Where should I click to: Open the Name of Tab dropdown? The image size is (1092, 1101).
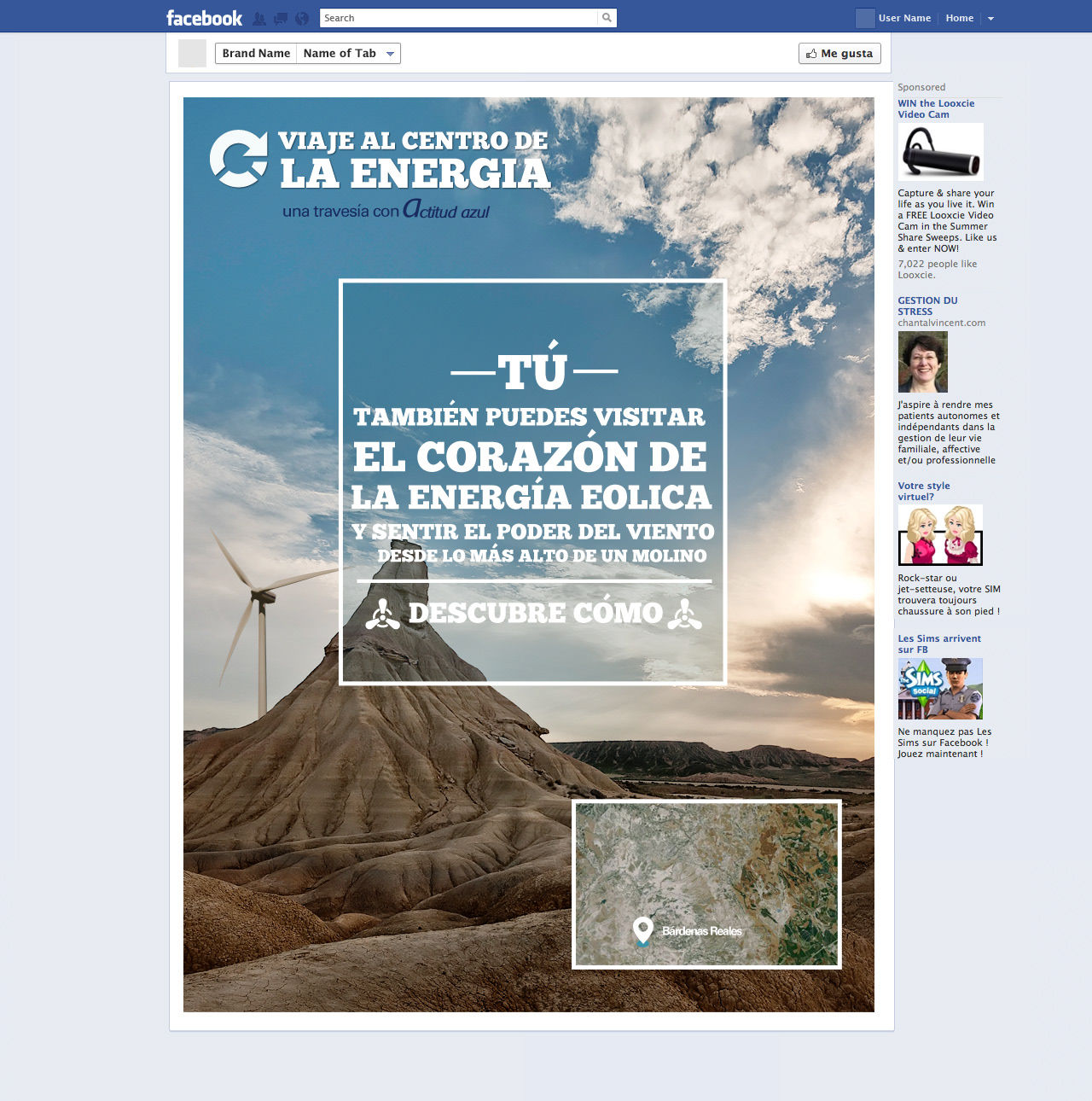[349, 53]
